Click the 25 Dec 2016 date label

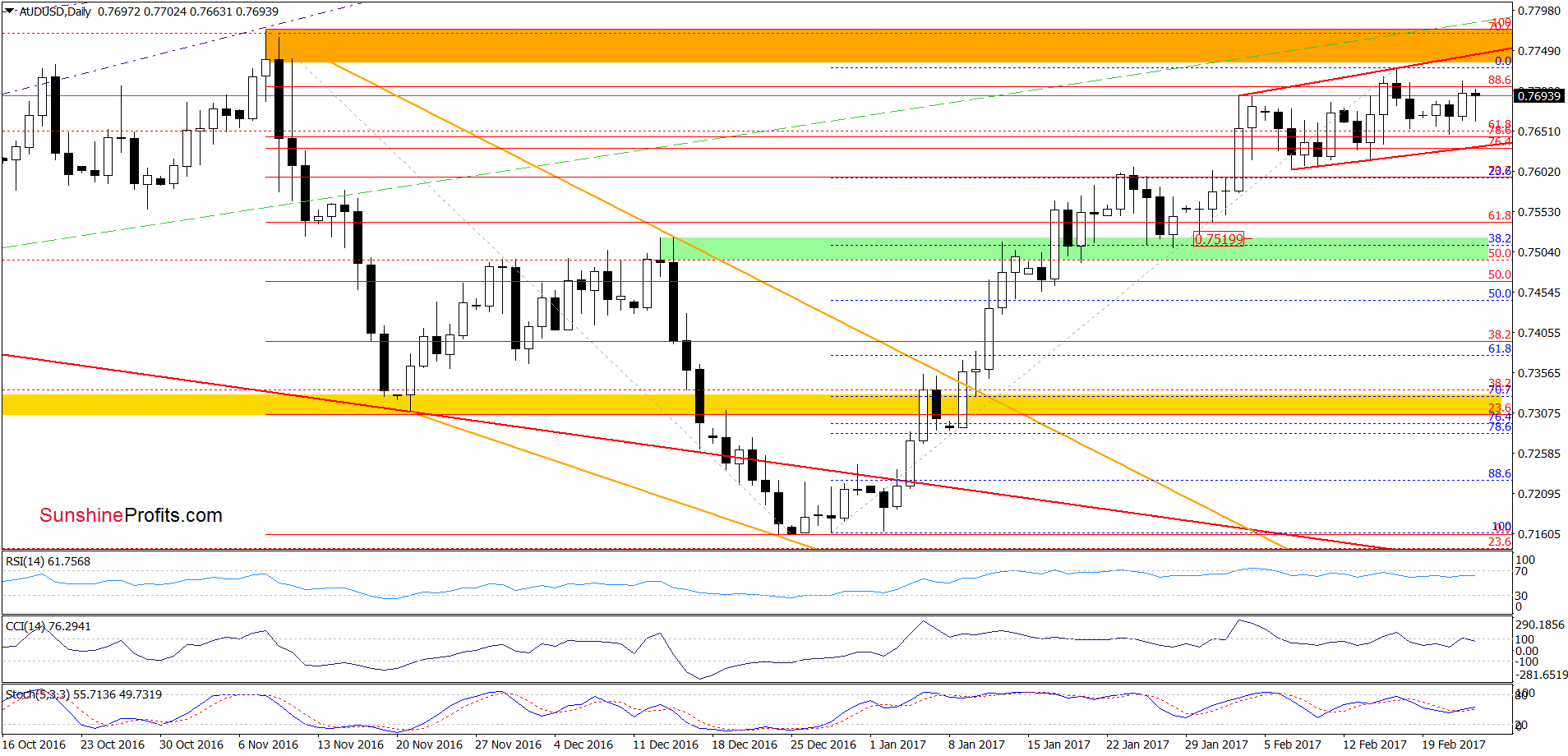click(823, 744)
